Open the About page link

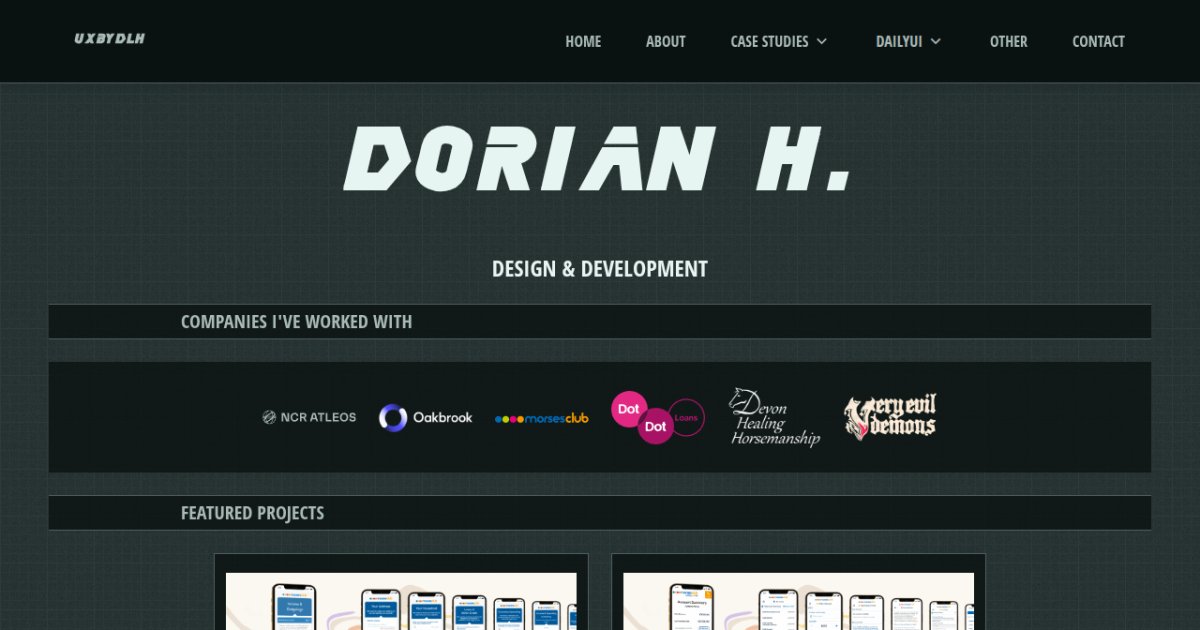pos(665,41)
